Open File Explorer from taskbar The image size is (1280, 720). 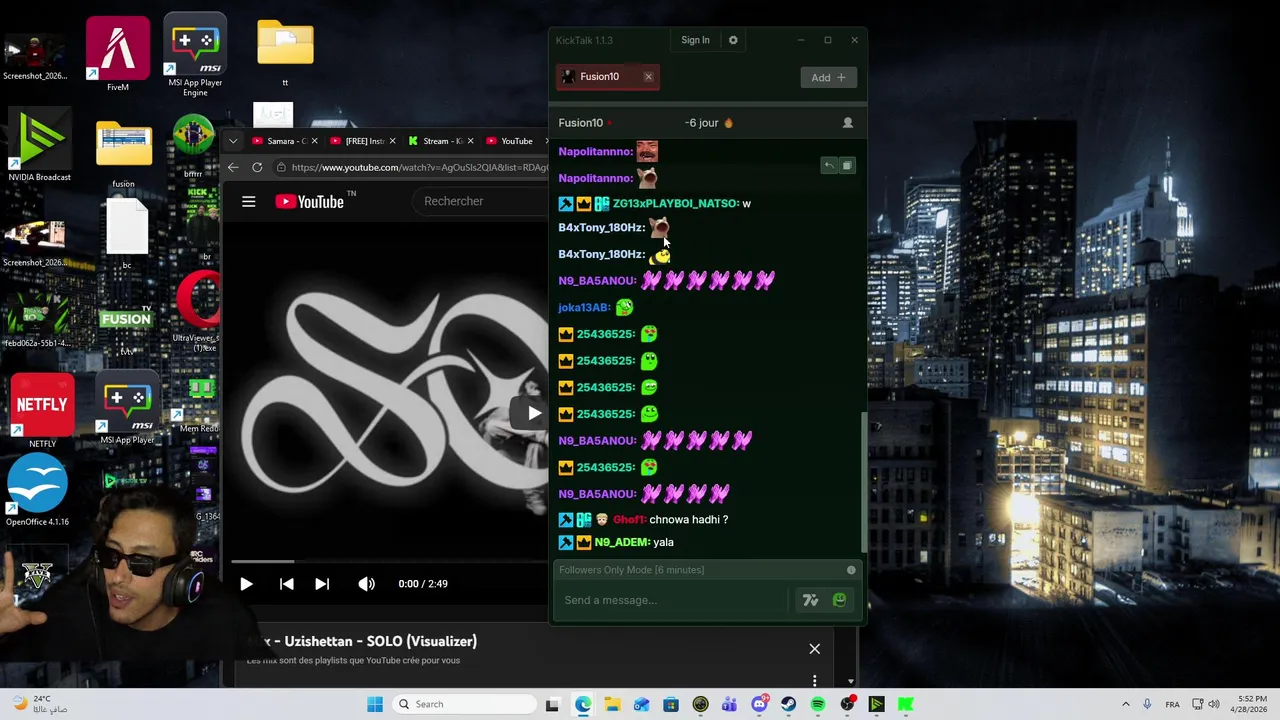pos(612,704)
